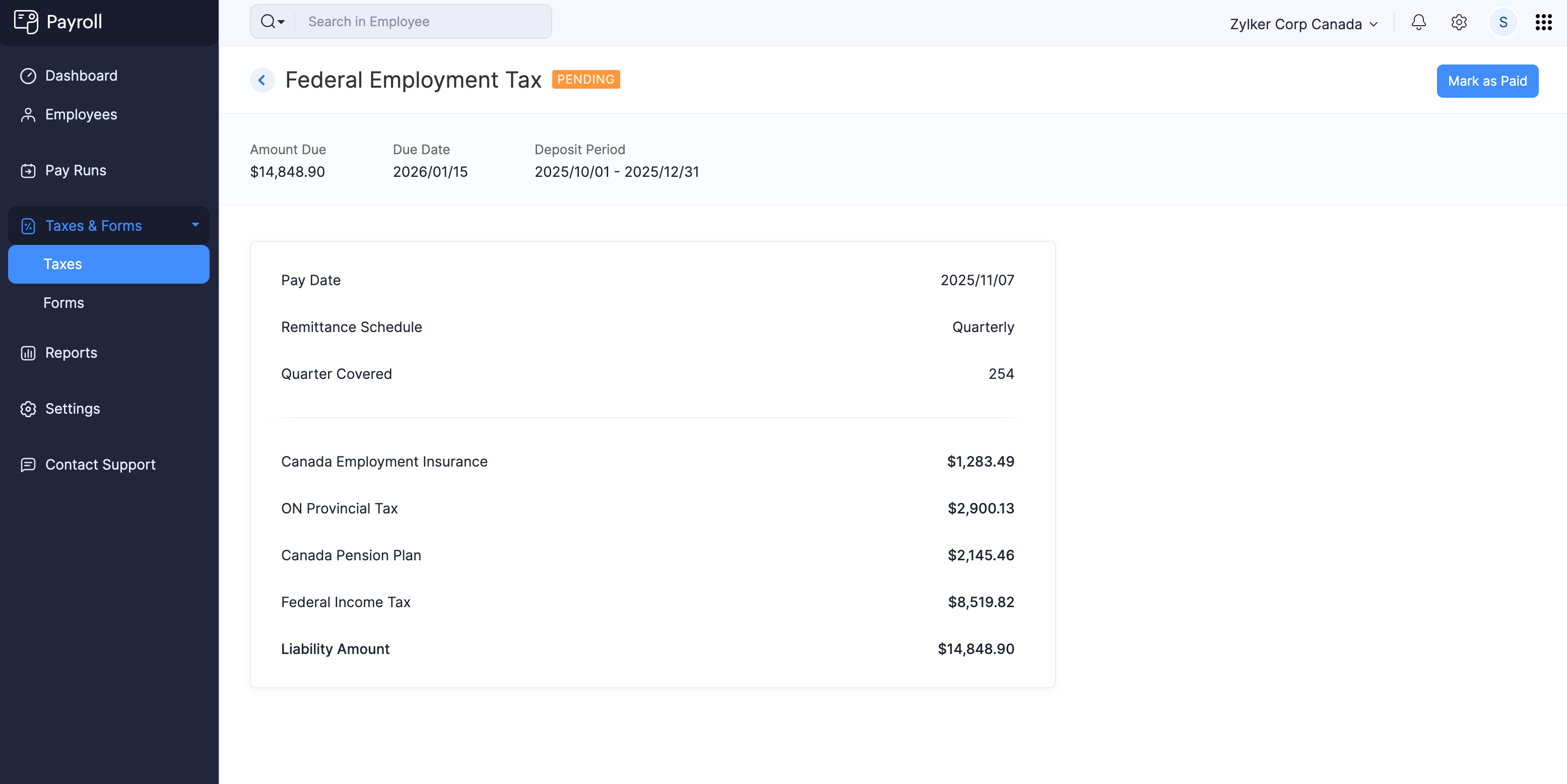Open the Reports section
The width and height of the screenshot is (1567, 784).
pos(71,352)
